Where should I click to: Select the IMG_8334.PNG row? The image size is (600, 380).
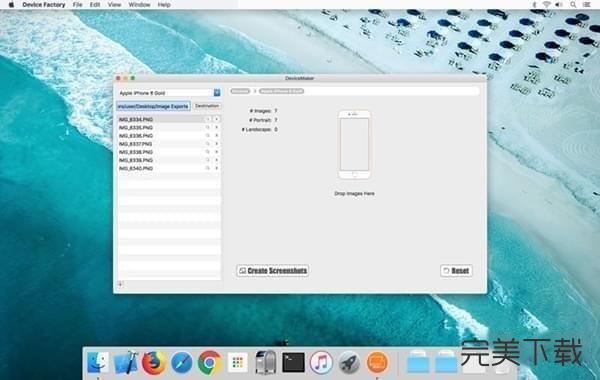[x=169, y=119]
